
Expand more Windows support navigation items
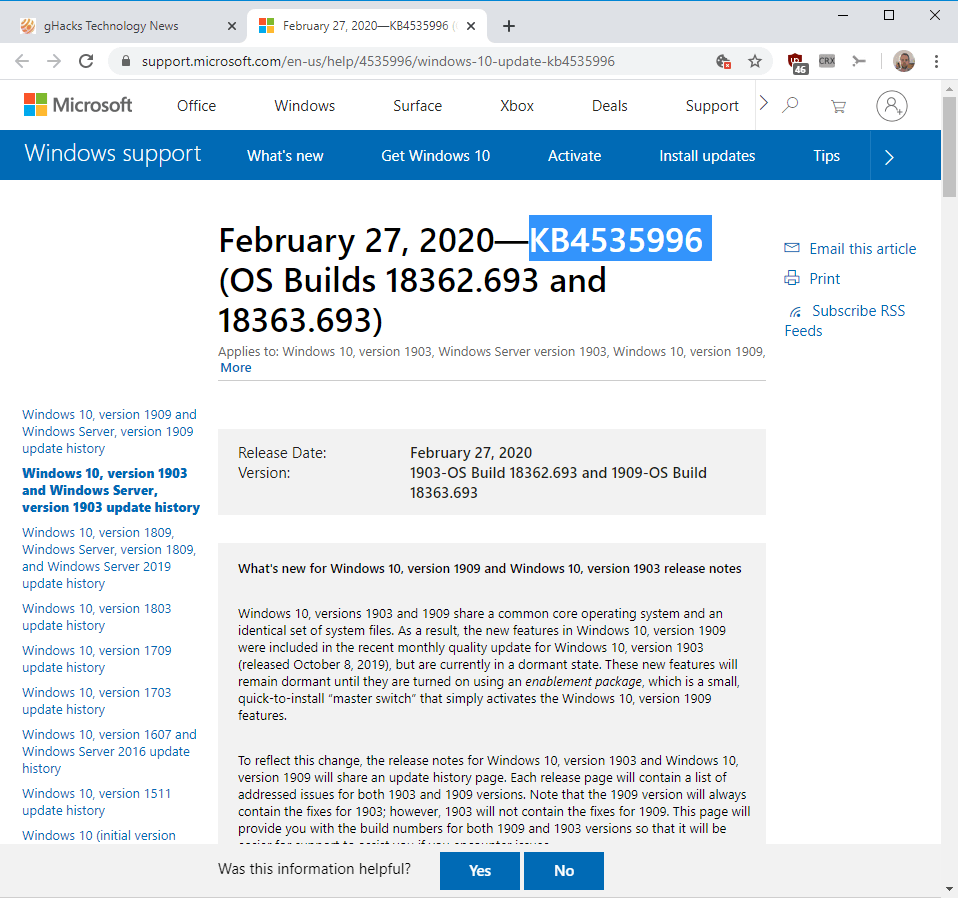click(889, 157)
